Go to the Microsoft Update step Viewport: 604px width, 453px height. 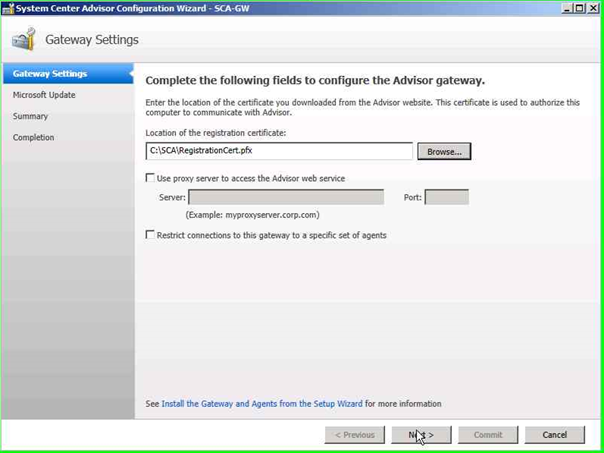pyautogui.click(x=44, y=95)
